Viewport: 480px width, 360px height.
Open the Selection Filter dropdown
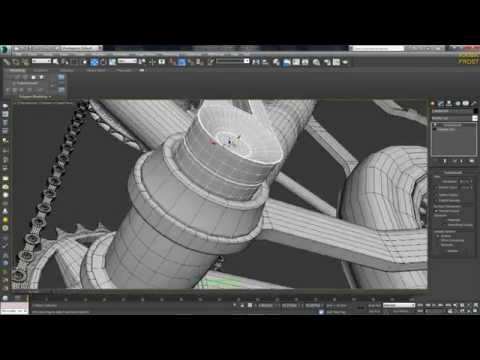click(41, 61)
